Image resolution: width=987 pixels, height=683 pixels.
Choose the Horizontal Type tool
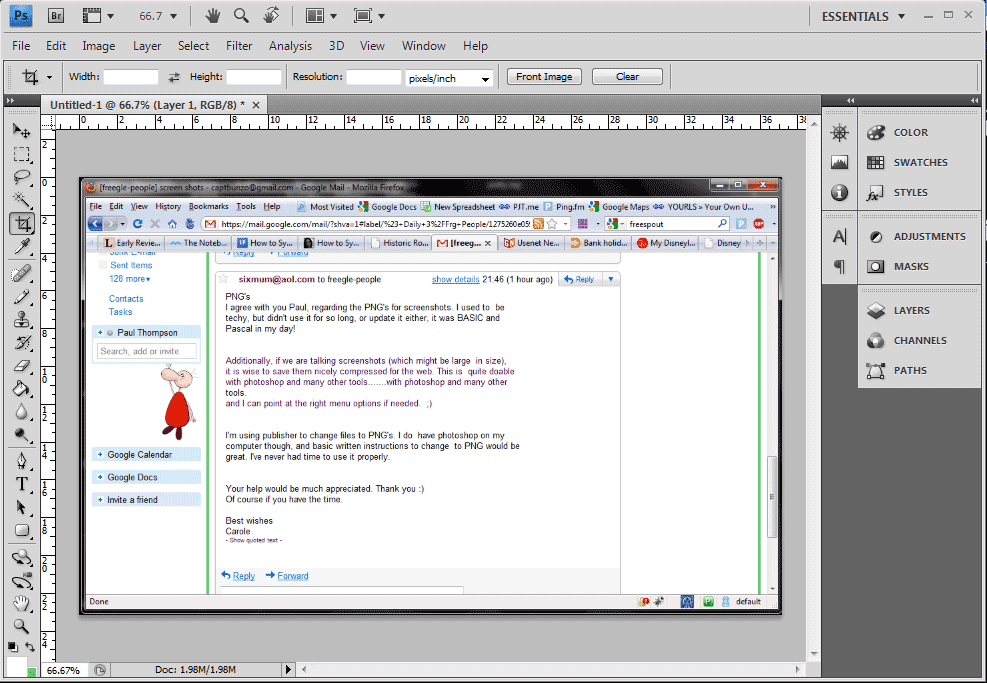coord(21,484)
